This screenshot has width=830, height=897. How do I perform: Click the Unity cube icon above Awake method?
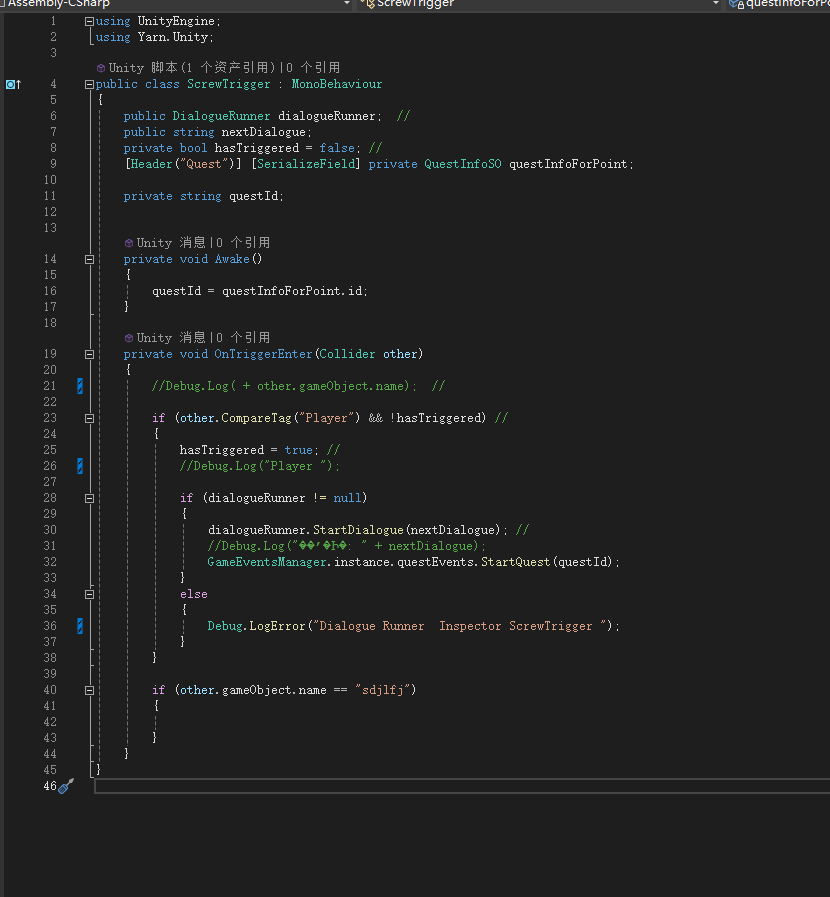click(129, 243)
